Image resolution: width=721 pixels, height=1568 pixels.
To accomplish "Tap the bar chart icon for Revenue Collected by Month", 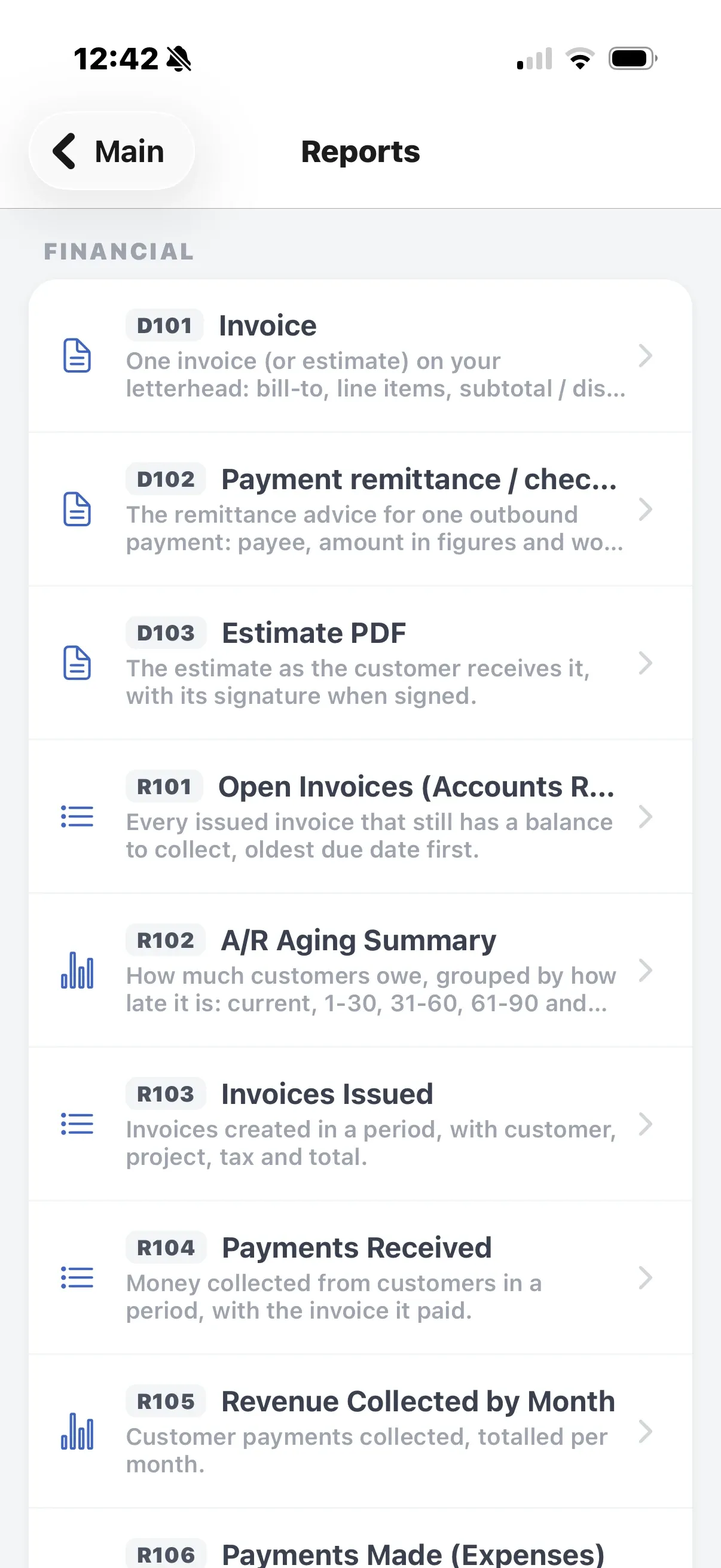I will coord(77,1431).
